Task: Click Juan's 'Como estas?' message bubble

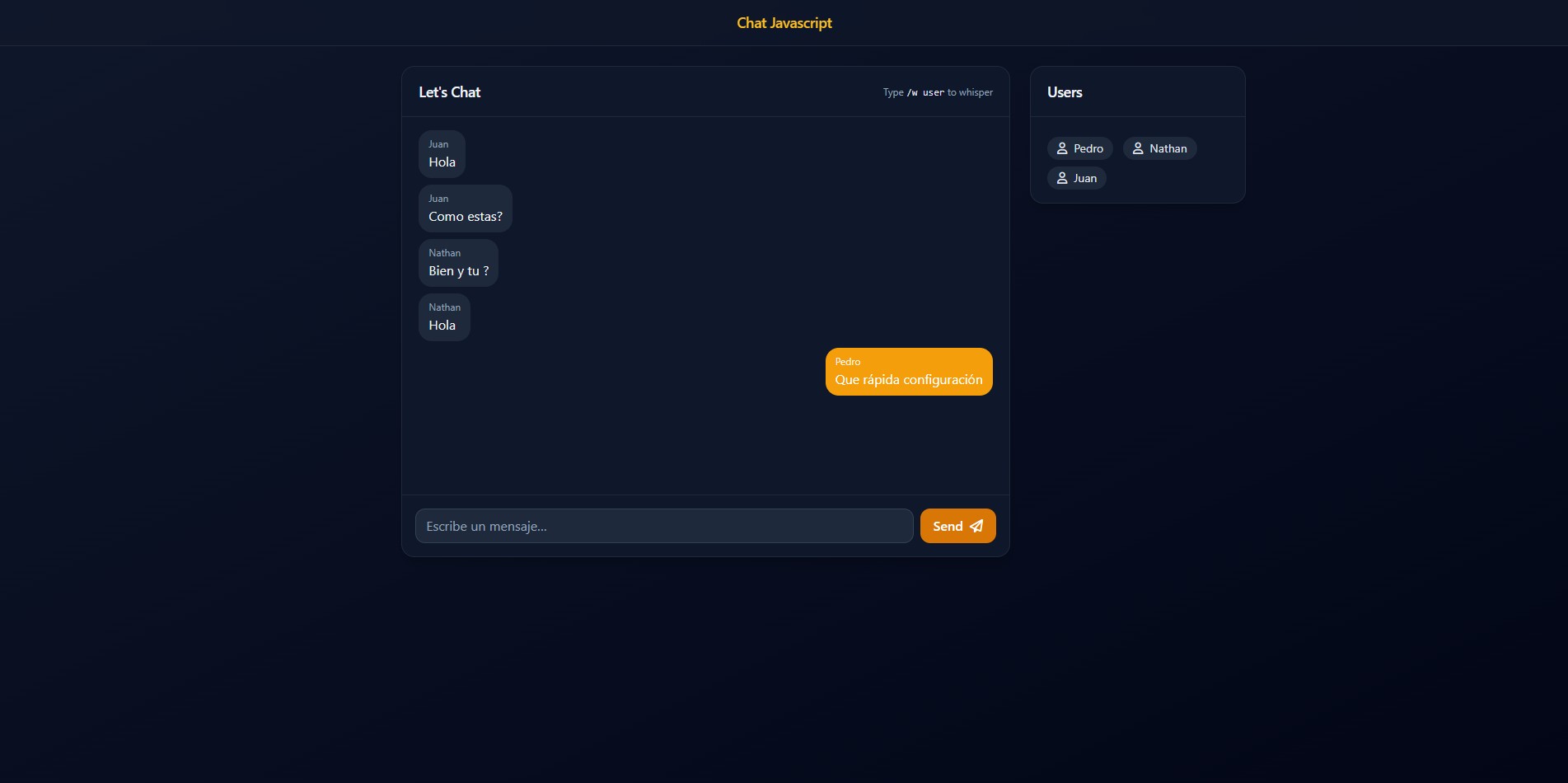Action: point(466,209)
